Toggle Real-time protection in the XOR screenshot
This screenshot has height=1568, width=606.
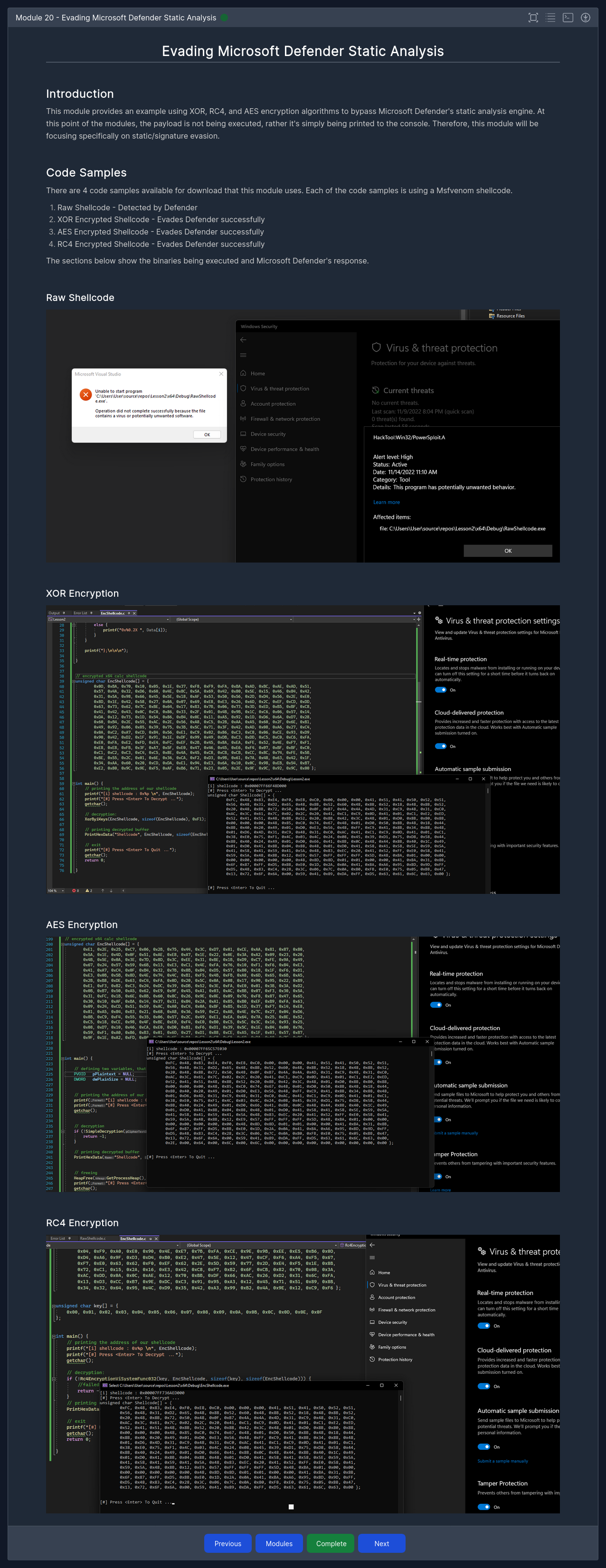(441, 690)
